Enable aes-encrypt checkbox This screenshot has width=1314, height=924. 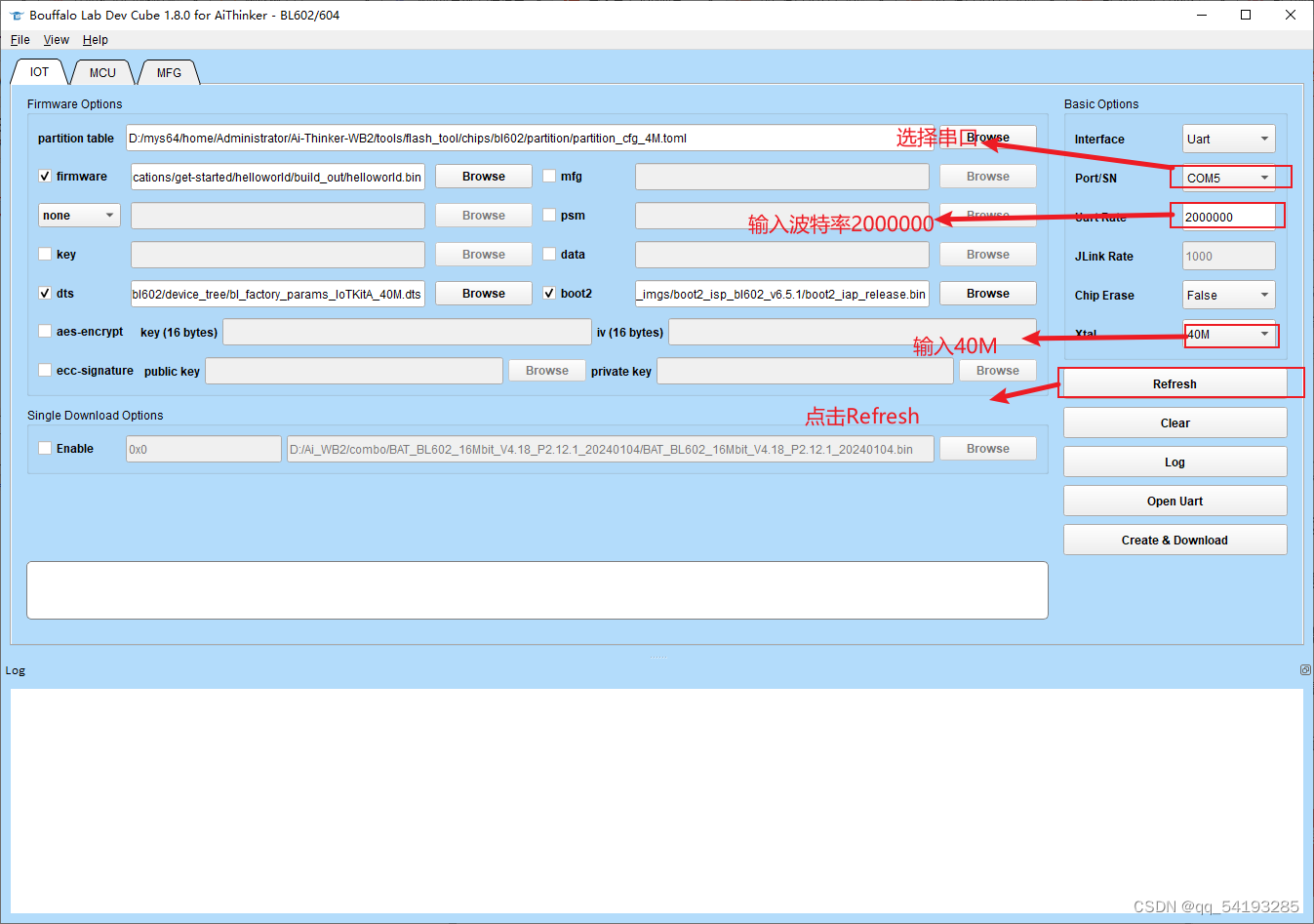[45, 332]
